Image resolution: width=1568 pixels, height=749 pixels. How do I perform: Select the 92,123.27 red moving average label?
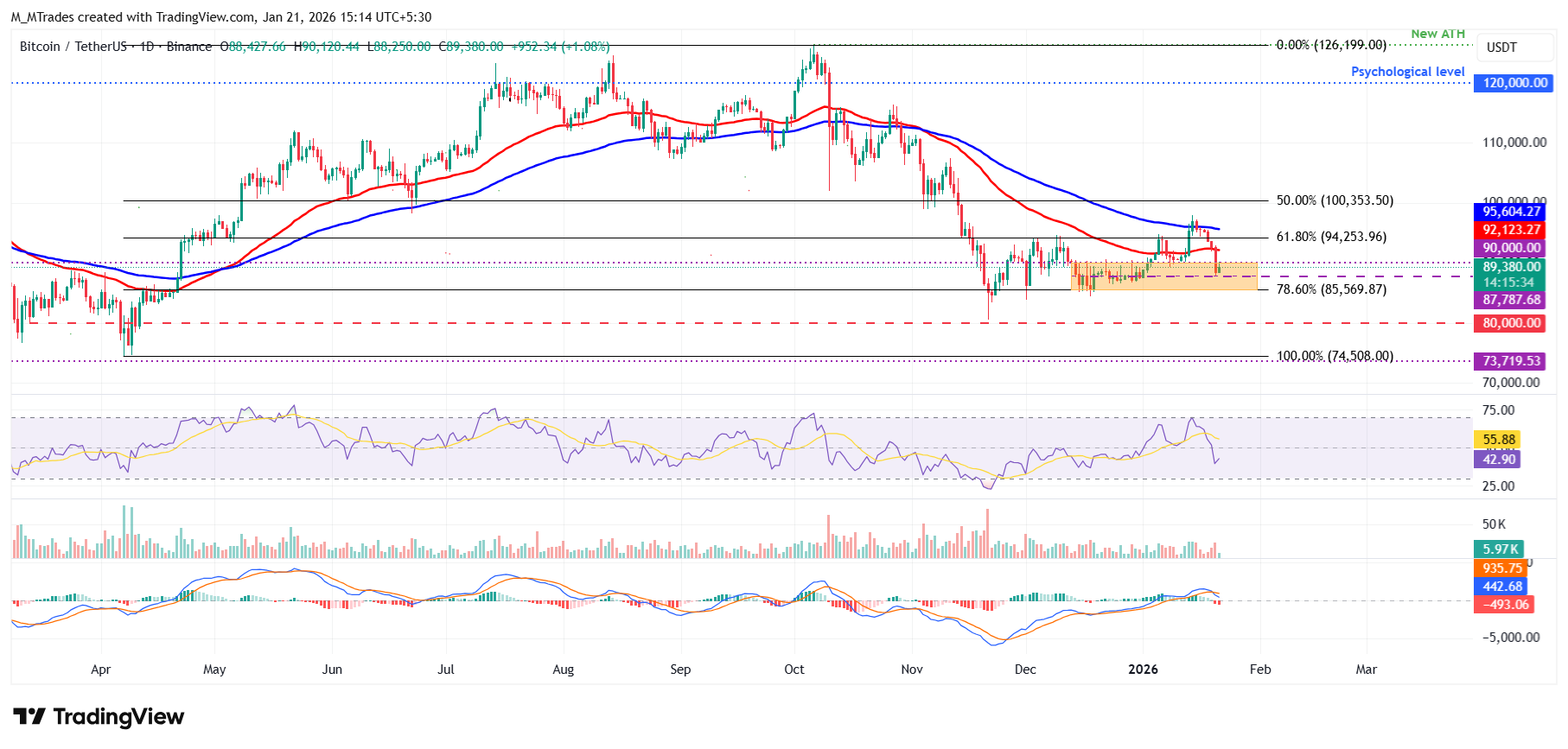(1511, 230)
